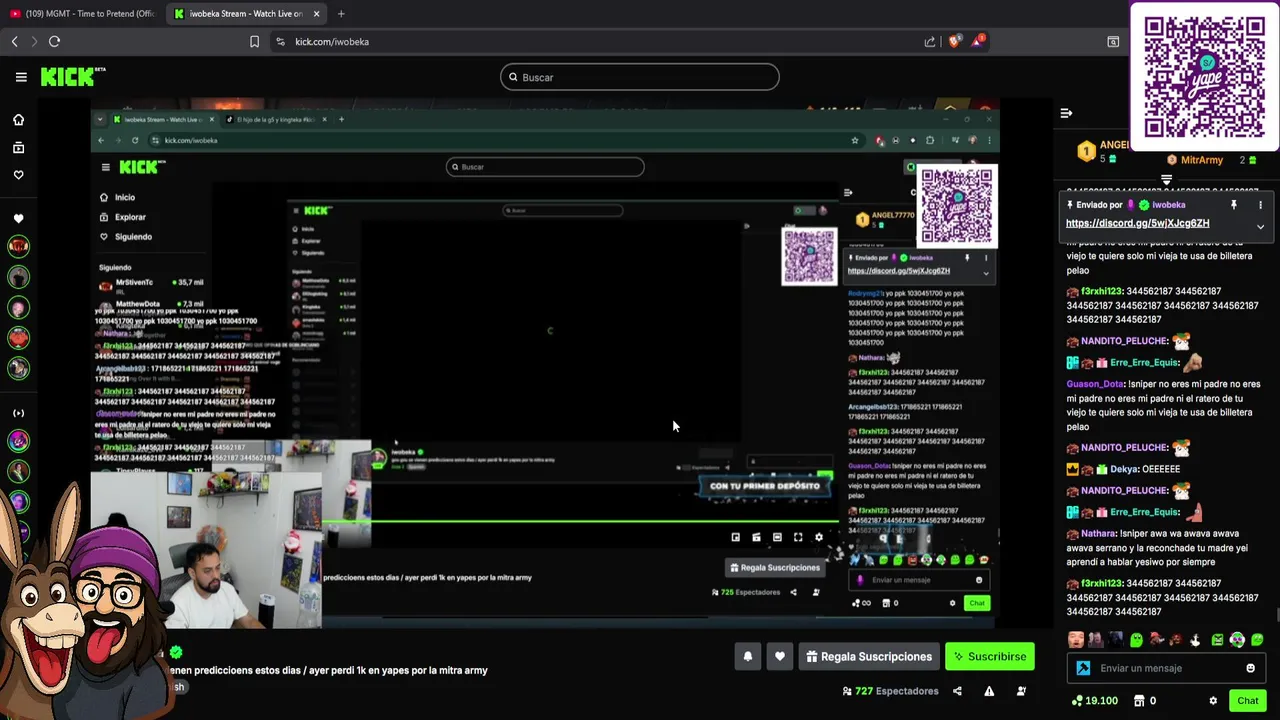Click the pin icon on pinned message
Image resolution: width=1280 pixels, height=720 pixels.
point(1234,205)
